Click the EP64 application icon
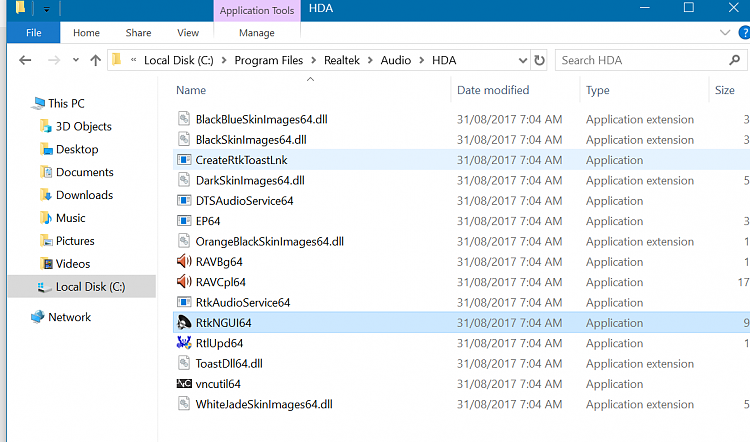750x442 pixels. coord(184,221)
